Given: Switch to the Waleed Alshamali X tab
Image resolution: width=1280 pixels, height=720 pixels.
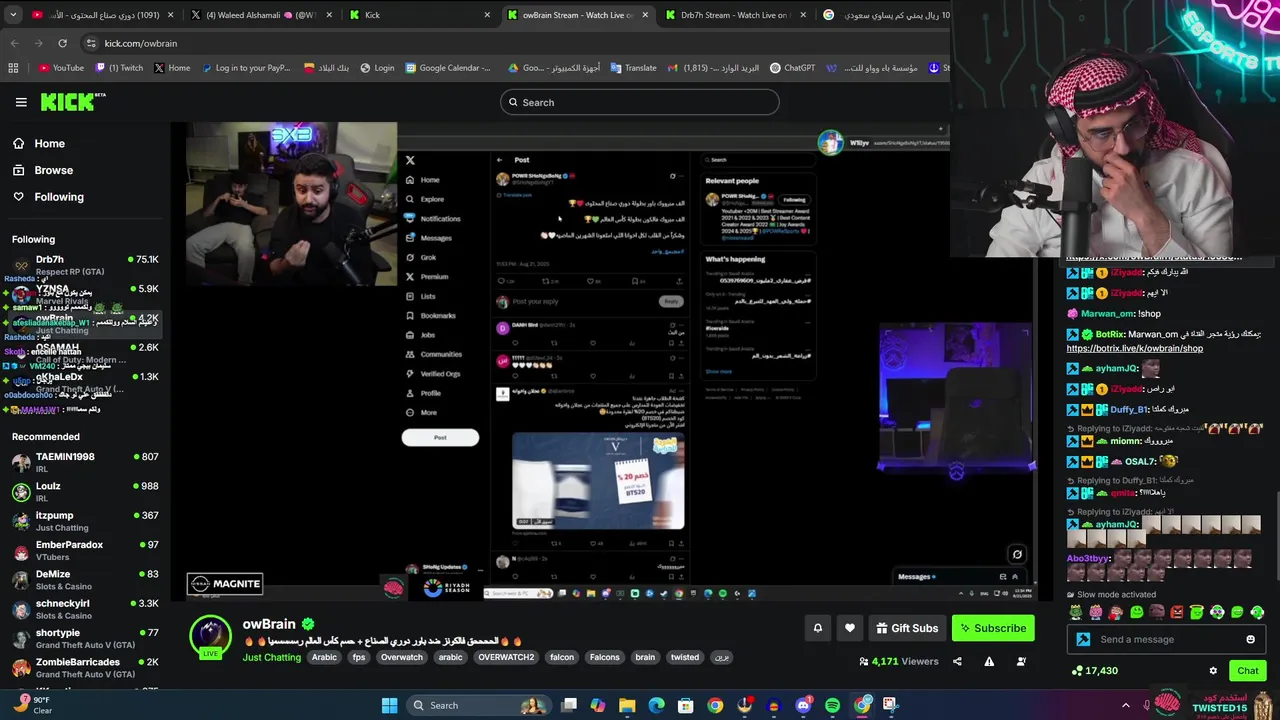Looking at the screenshot, I should [262, 15].
